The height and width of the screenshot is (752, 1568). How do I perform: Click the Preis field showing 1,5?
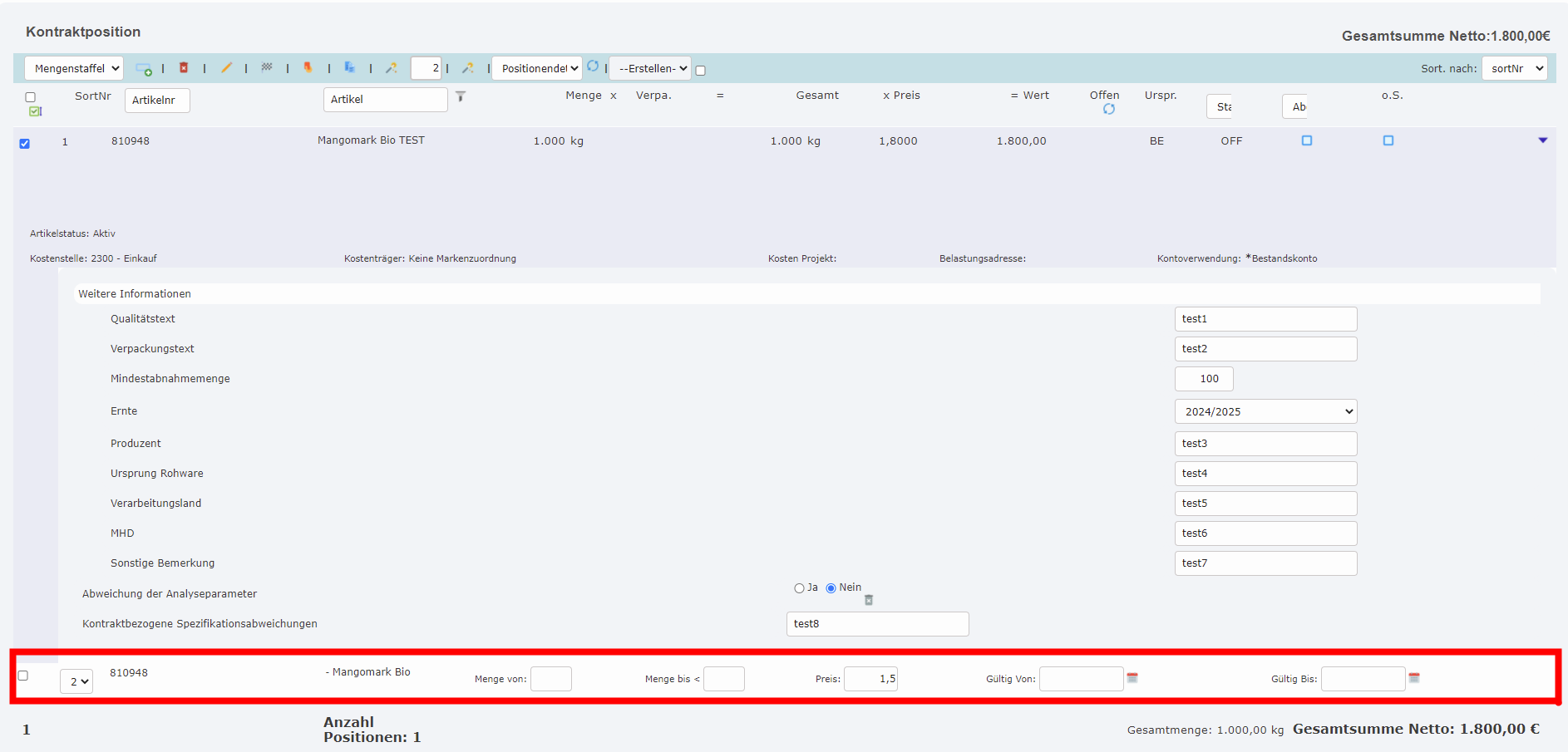[x=870, y=679]
